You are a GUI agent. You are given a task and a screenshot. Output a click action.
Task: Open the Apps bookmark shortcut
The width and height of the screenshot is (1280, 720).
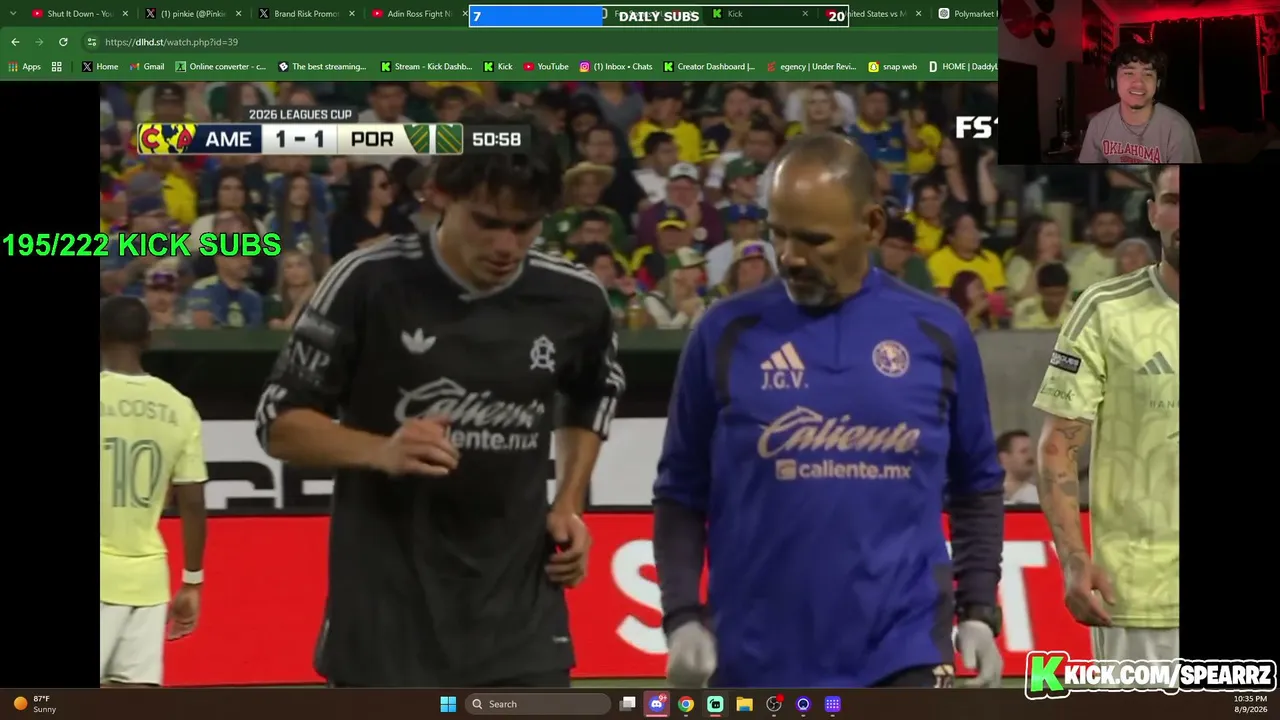[25, 67]
